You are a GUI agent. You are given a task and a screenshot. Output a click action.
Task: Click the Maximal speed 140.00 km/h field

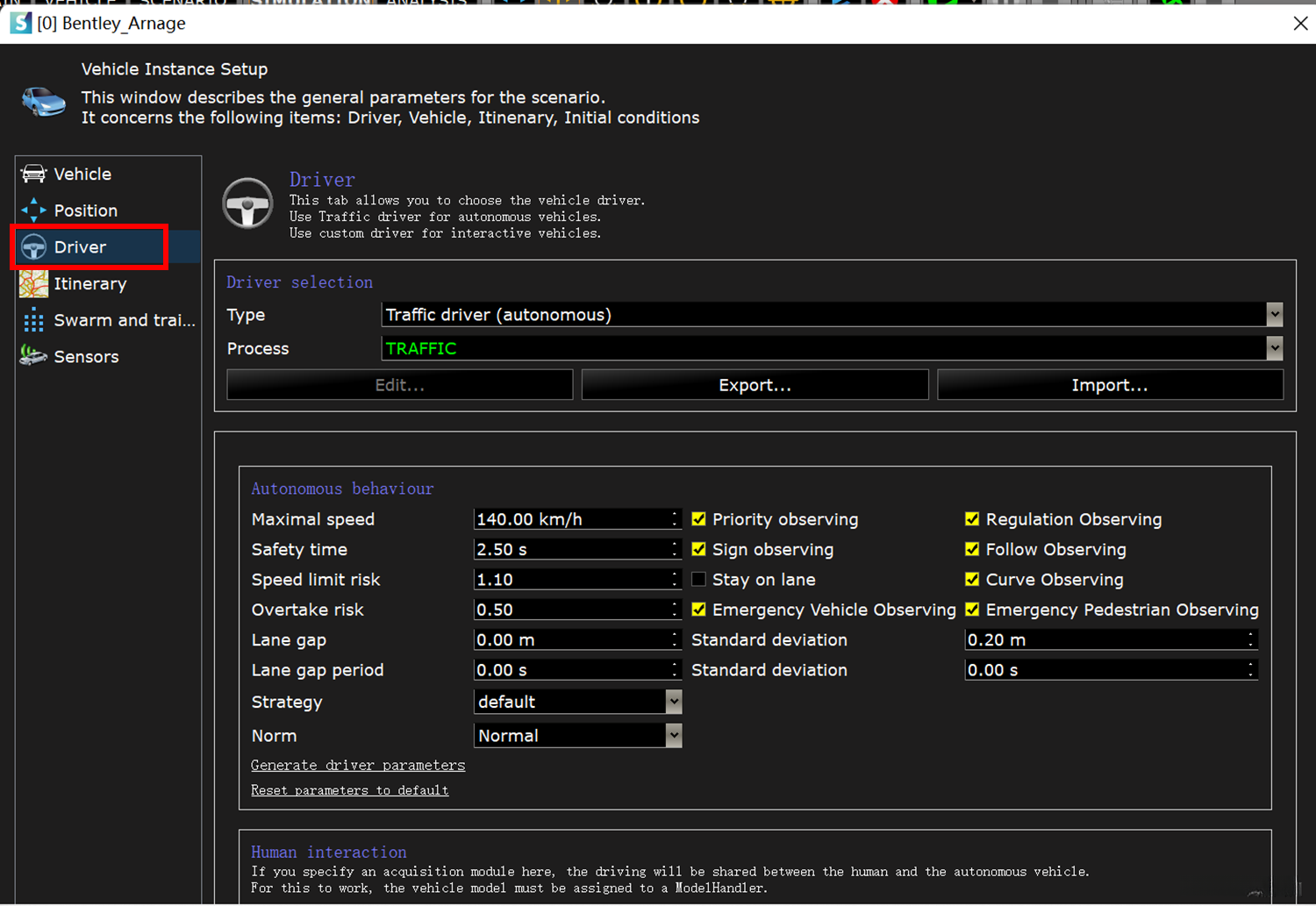577,519
